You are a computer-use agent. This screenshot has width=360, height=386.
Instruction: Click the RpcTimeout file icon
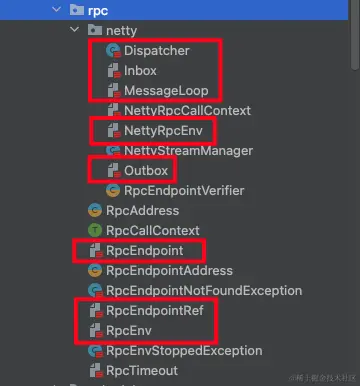click(x=96, y=371)
